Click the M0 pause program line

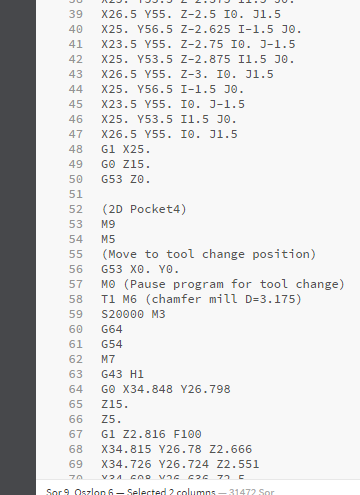coord(223,284)
